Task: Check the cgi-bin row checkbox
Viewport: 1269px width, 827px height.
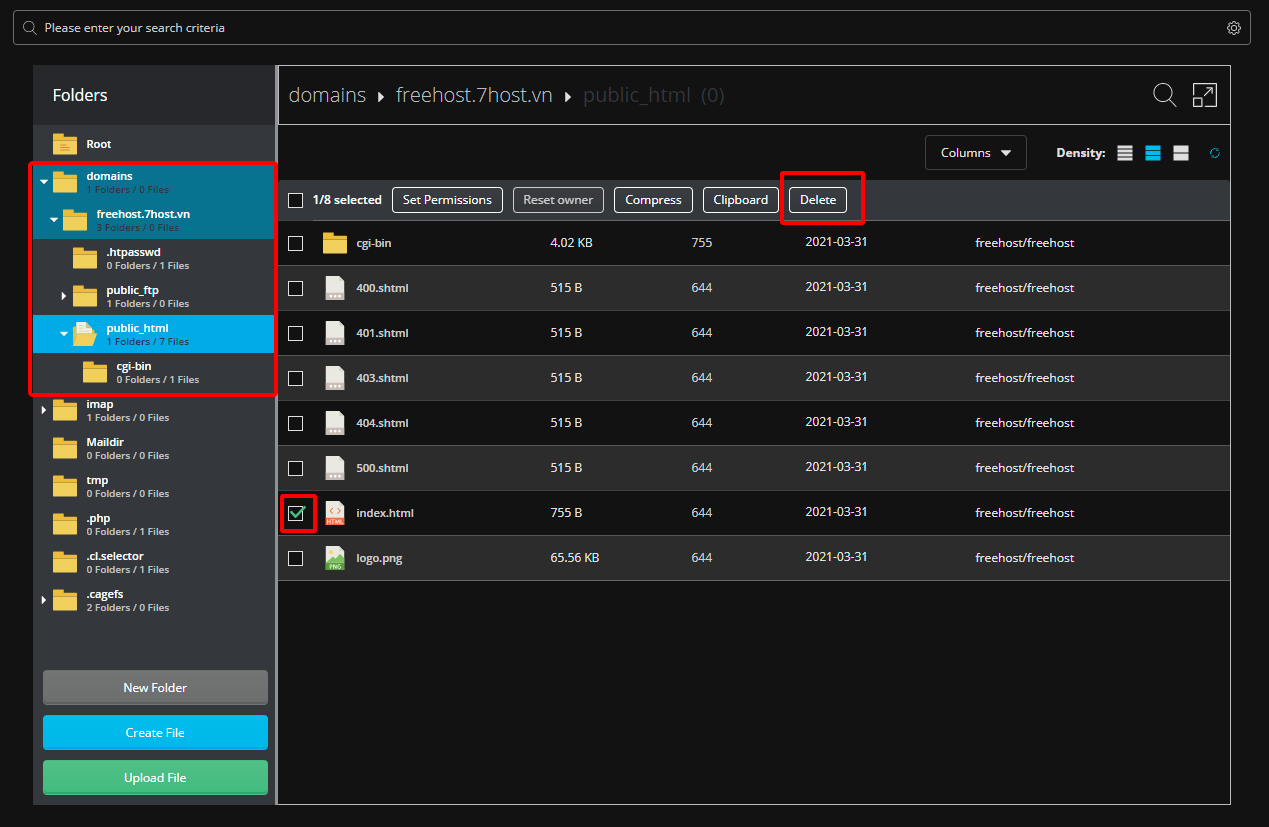Action: coord(295,243)
